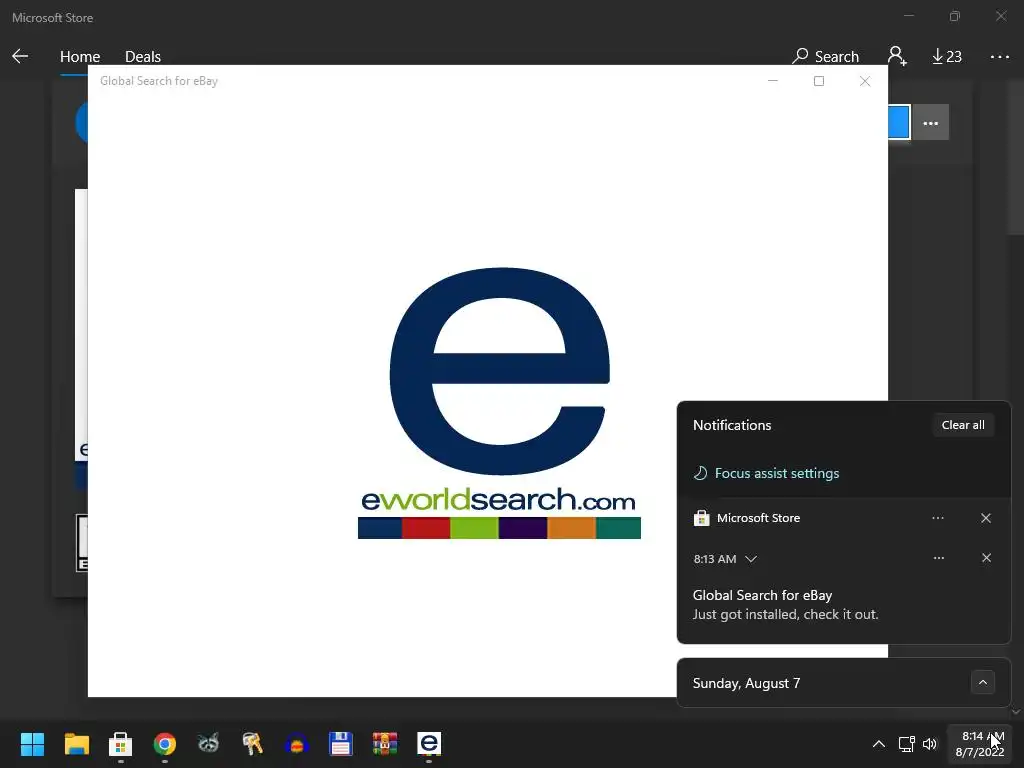Click the taskbar clock showing 8:14 AM
Screen dimensions: 1024x768
coord(980,744)
